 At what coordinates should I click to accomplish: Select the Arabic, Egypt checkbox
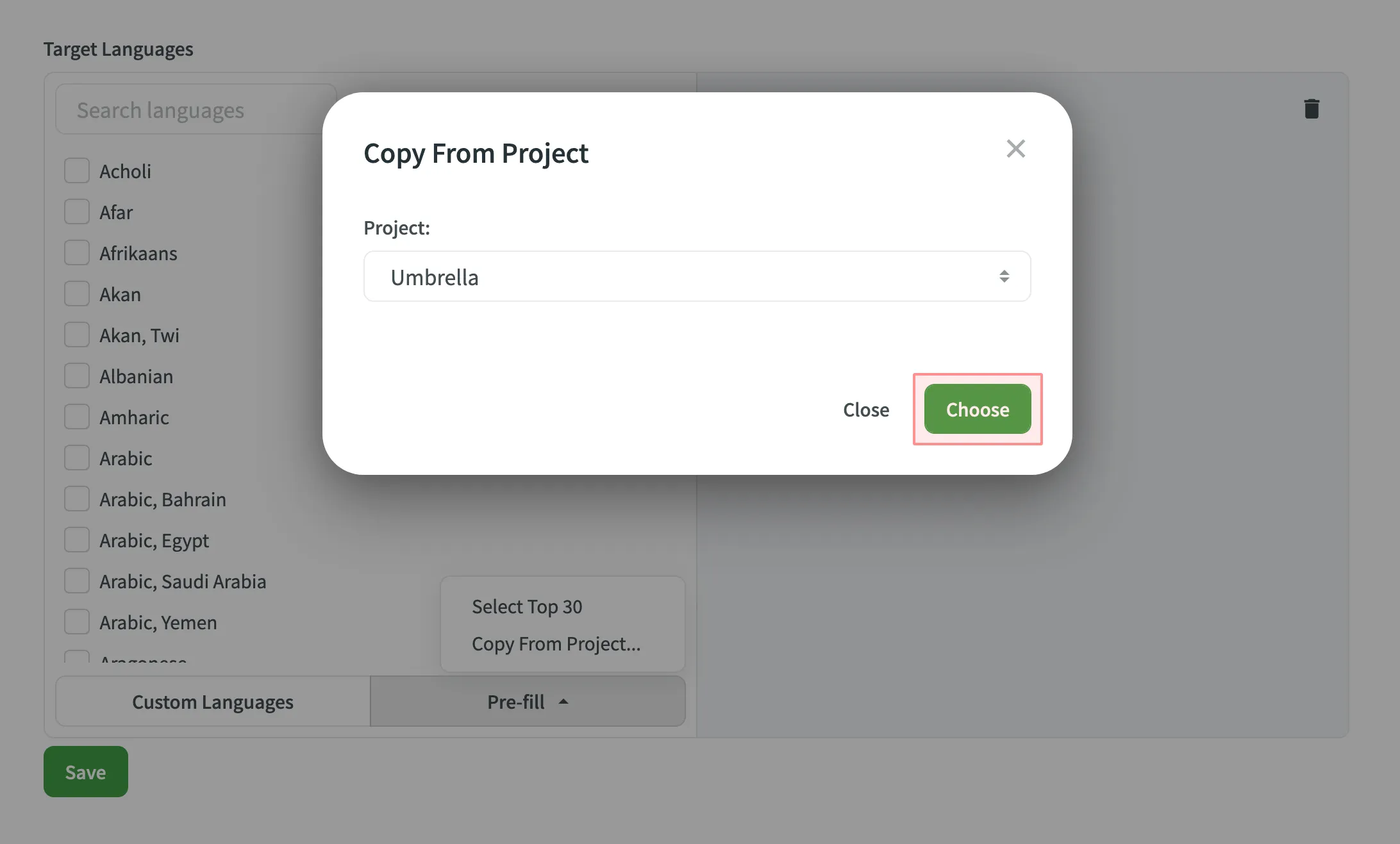(76, 540)
